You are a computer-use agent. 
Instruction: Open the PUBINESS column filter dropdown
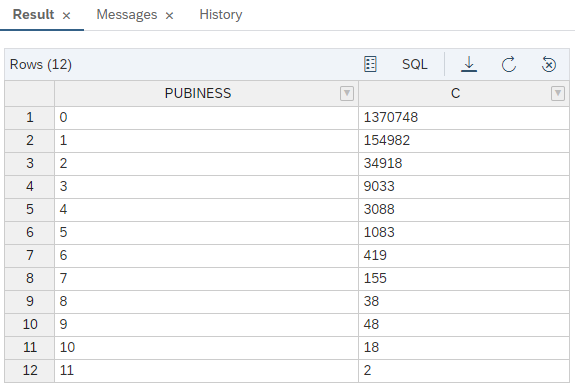point(347,93)
